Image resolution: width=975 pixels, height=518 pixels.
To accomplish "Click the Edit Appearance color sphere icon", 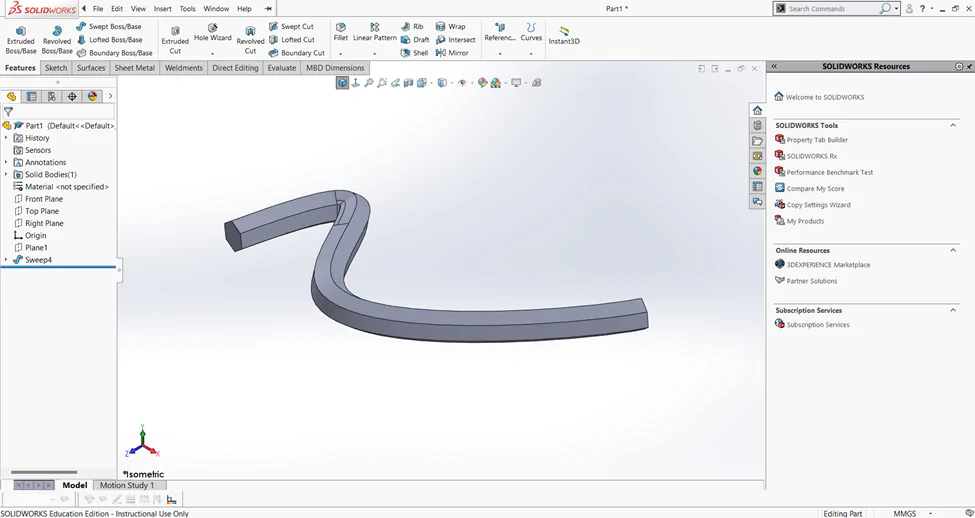I will (x=482, y=83).
